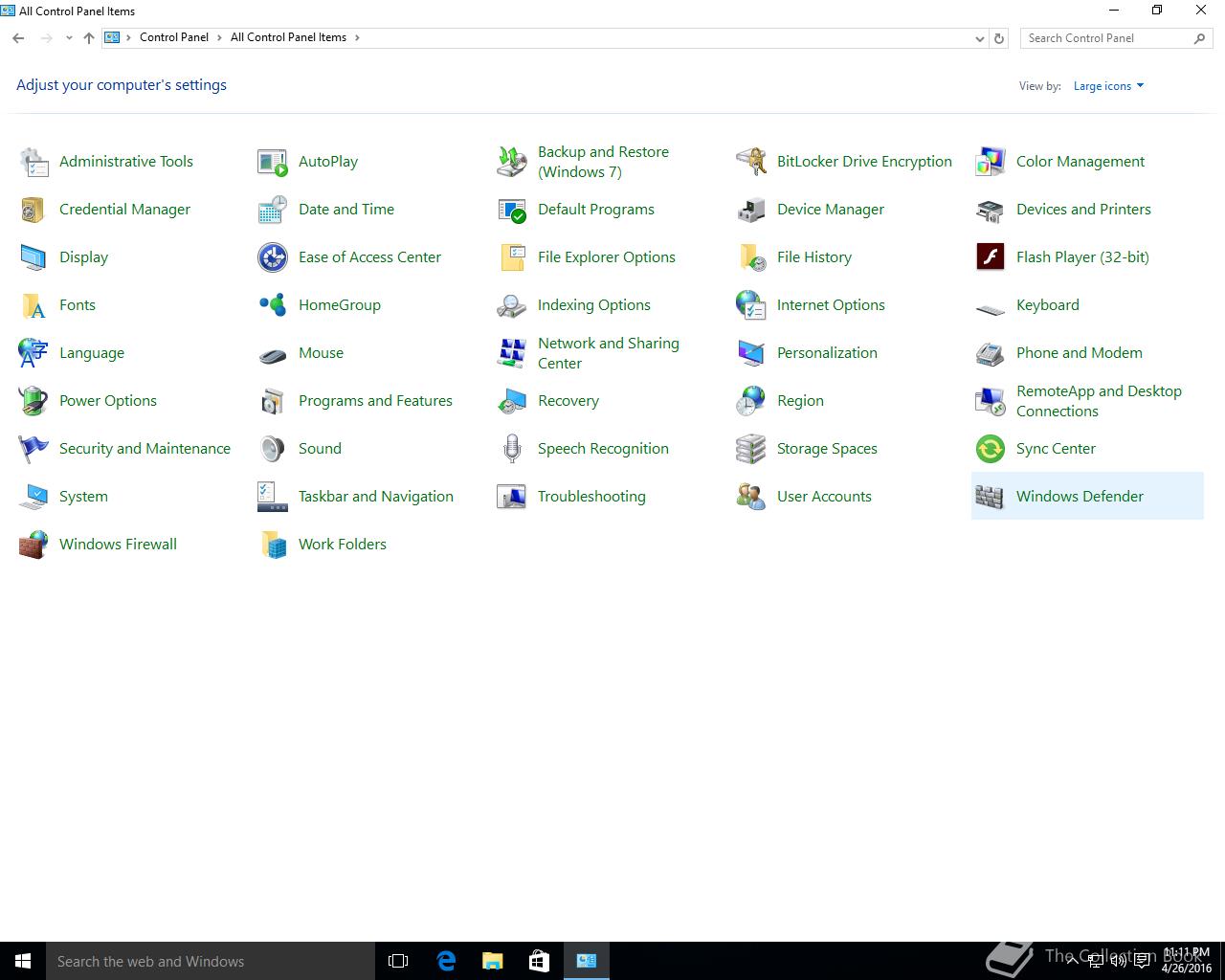Open the Flash Player (32-bit) icon
1225x980 pixels.
click(x=990, y=257)
